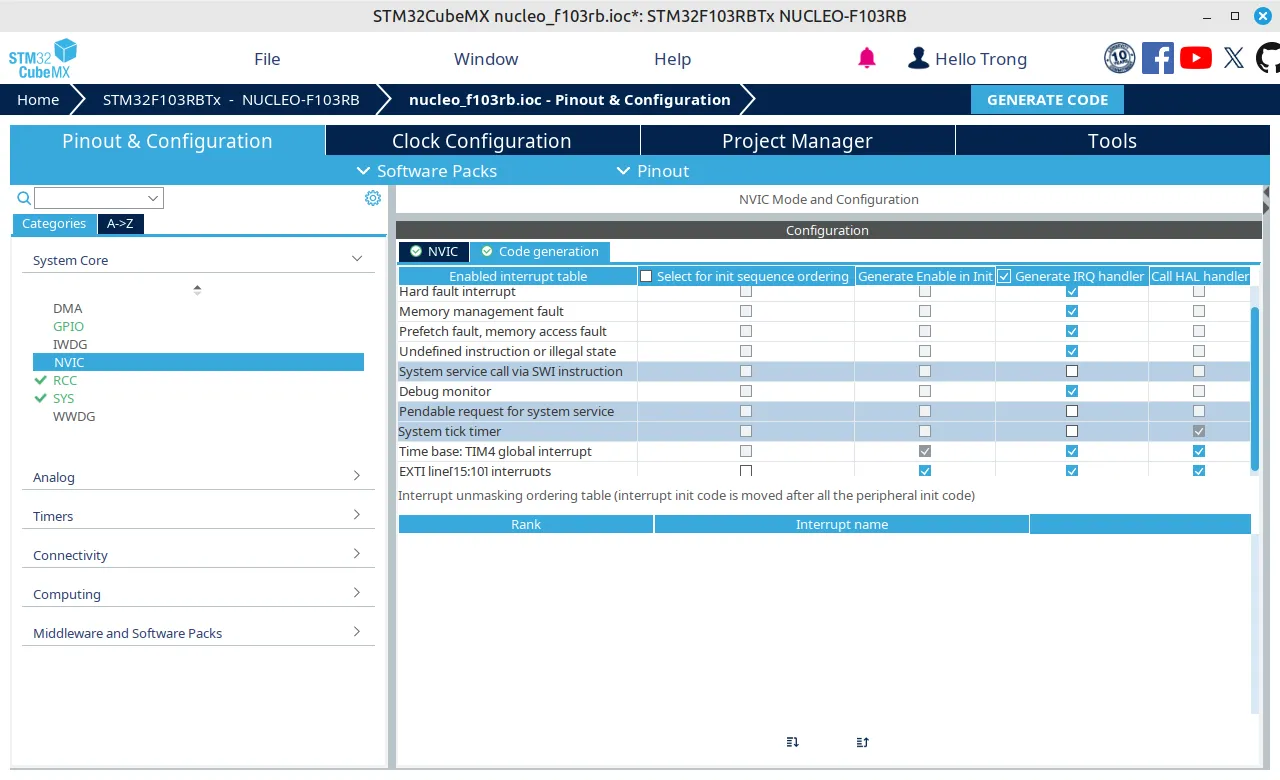Open the Pinout dropdown
1280x780 pixels.
pos(653,171)
